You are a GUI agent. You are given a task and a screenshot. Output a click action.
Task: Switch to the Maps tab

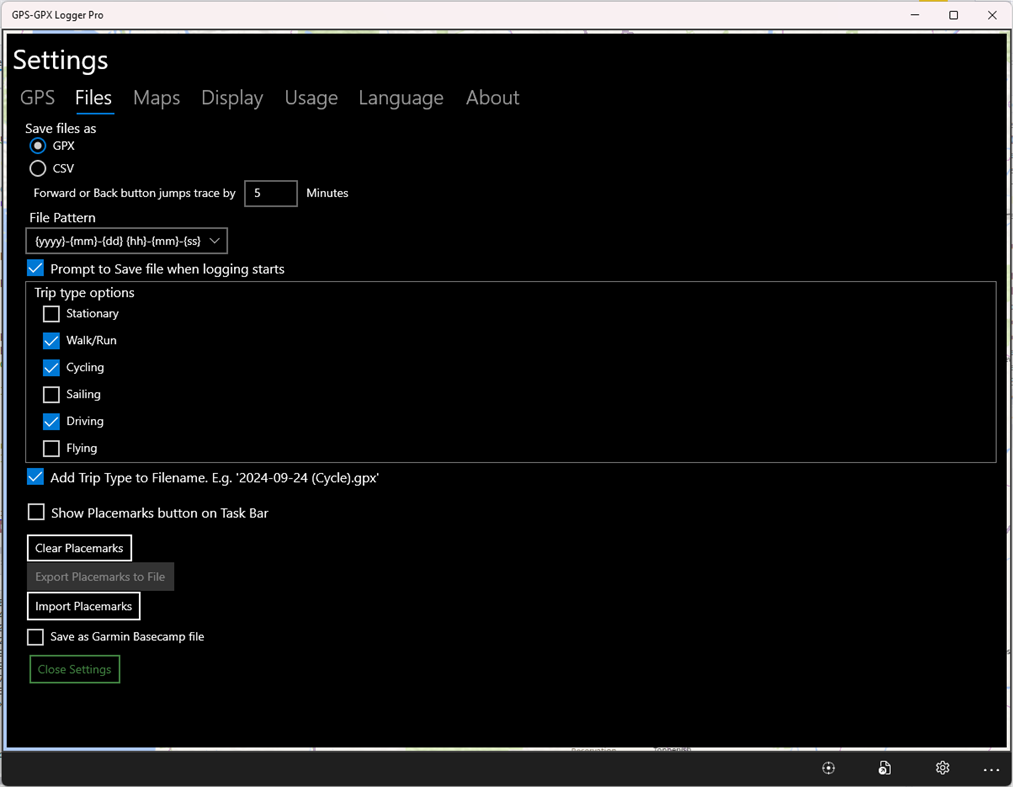(x=156, y=98)
